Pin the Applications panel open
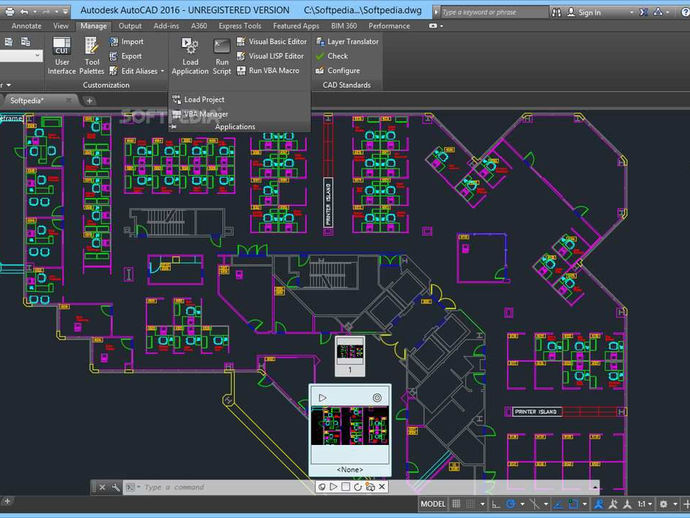690x518 pixels. tap(173, 127)
